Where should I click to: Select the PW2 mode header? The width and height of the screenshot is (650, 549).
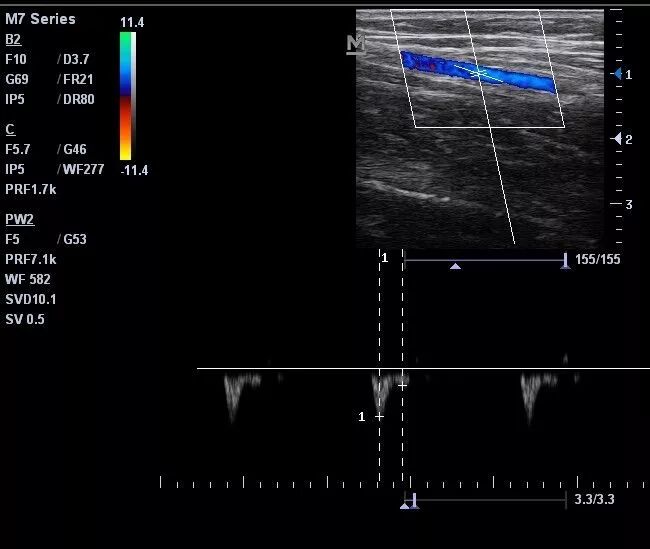pos(19,219)
